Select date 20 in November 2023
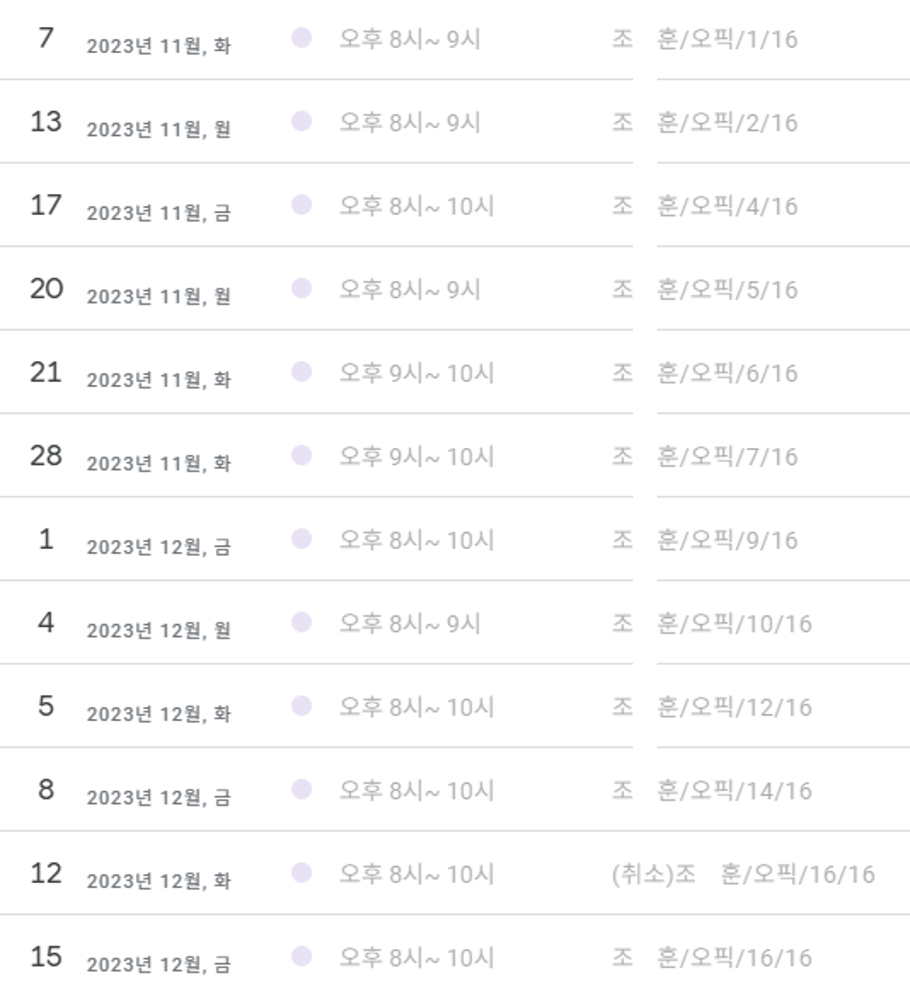The image size is (910, 997). [x=46, y=288]
